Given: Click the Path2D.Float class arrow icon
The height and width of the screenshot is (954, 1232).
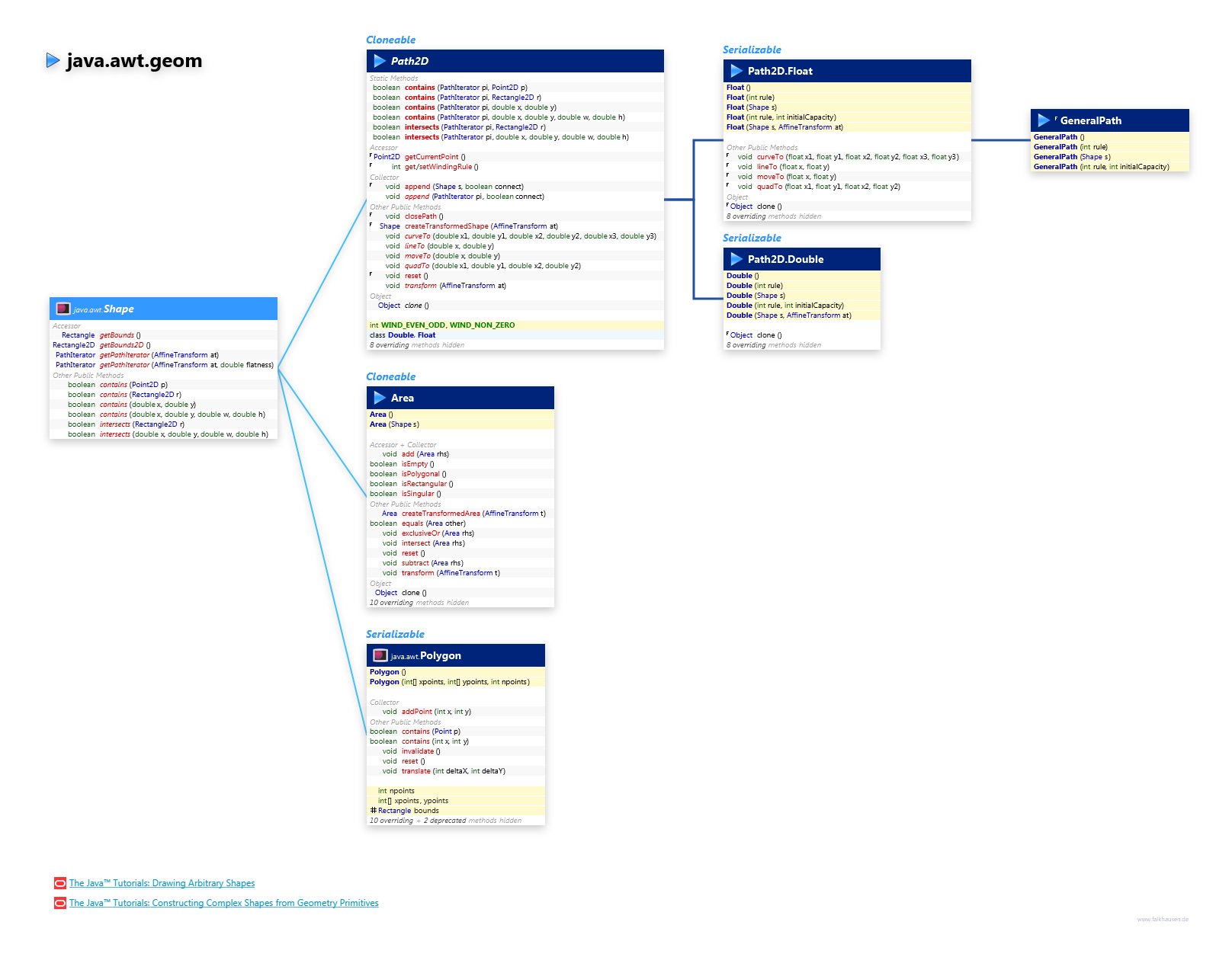Looking at the screenshot, I should pos(736,71).
